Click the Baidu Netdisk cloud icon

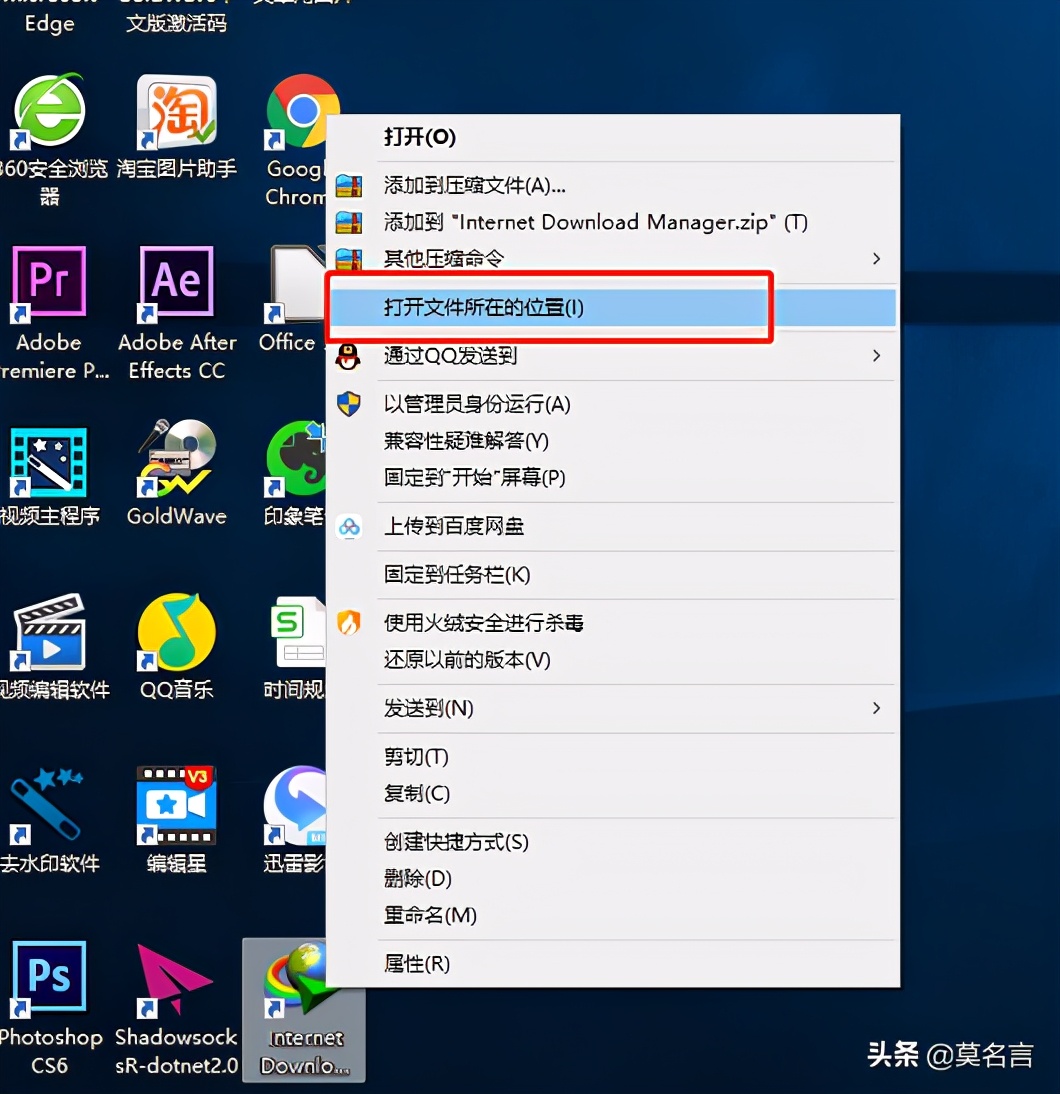pos(349,526)
